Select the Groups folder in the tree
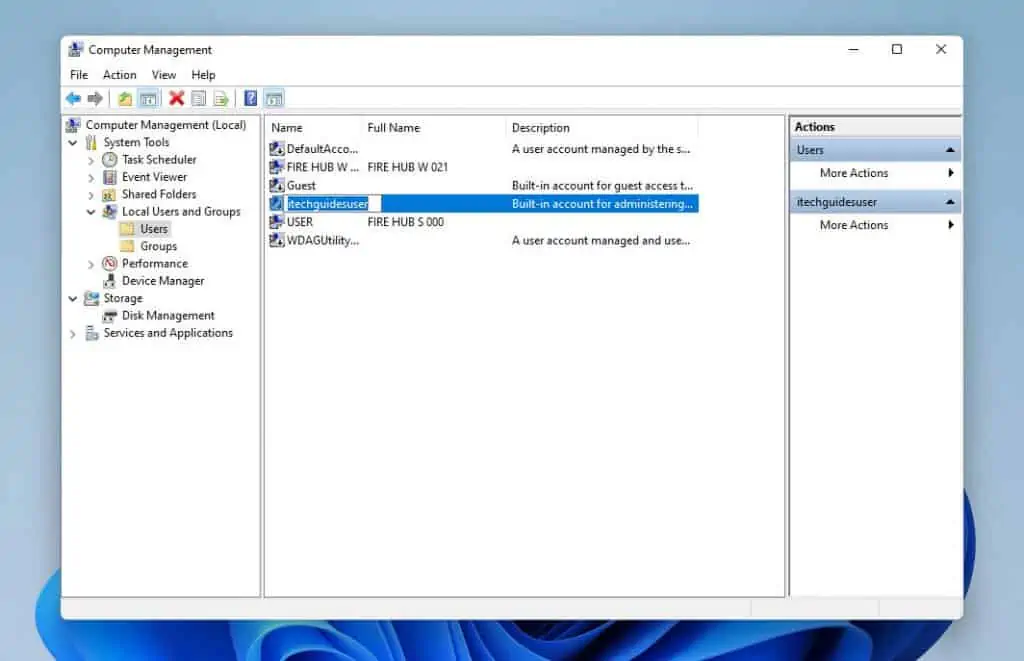This screenshot has height=661, width=1024. 157,246
